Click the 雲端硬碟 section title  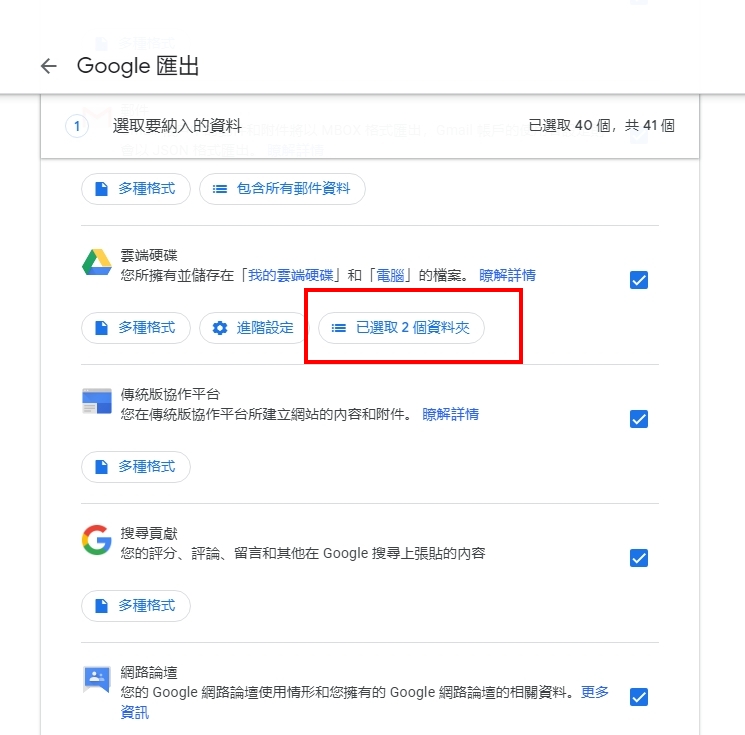coord(149,255)
